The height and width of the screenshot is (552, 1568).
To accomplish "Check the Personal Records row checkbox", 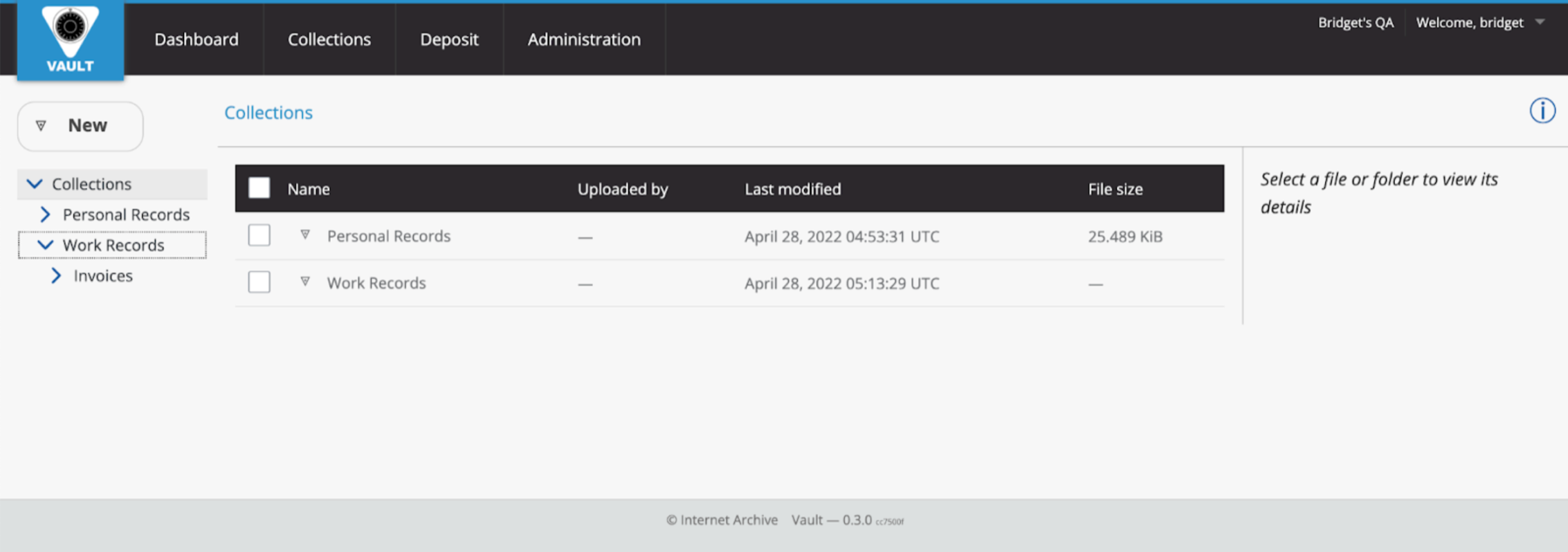I will (259, 235).
